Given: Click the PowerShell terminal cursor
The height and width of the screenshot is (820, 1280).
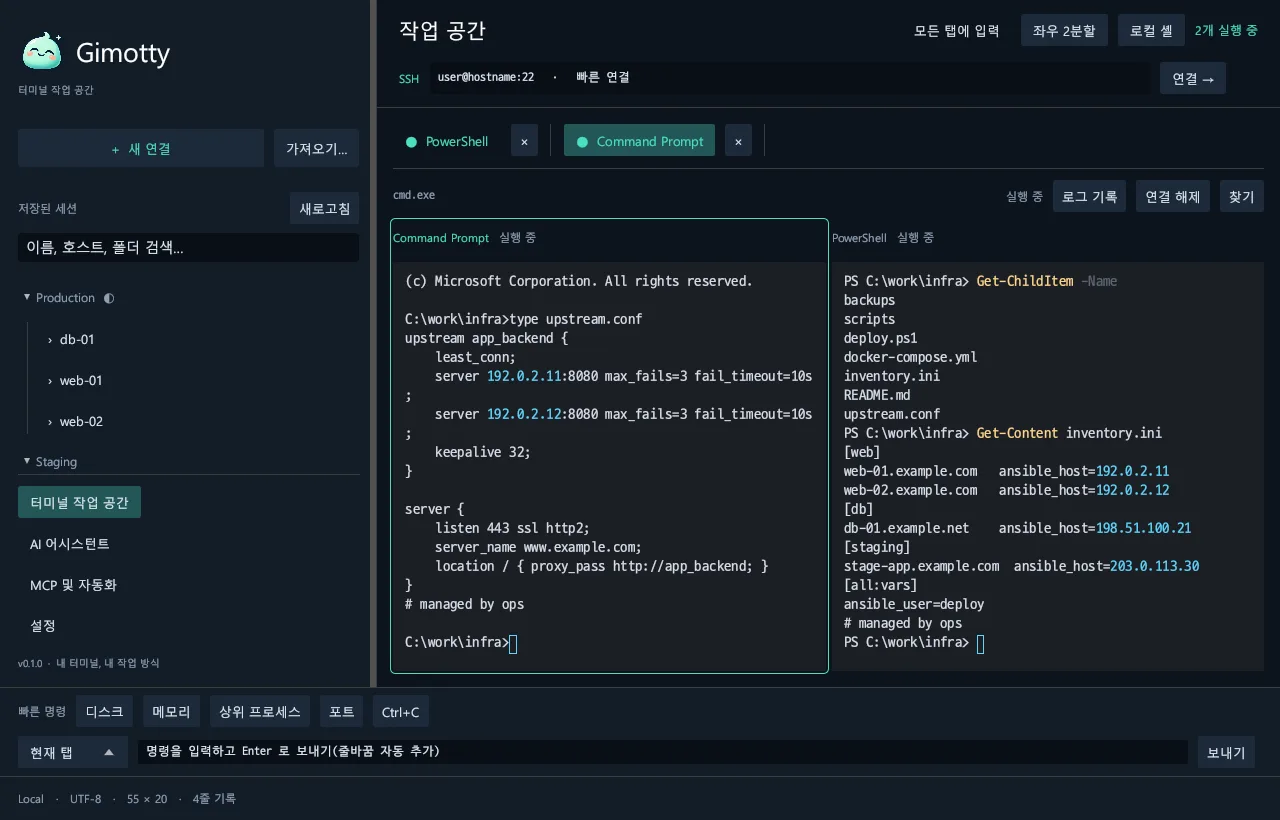Looking at the screenshot, I should point(981,643).
